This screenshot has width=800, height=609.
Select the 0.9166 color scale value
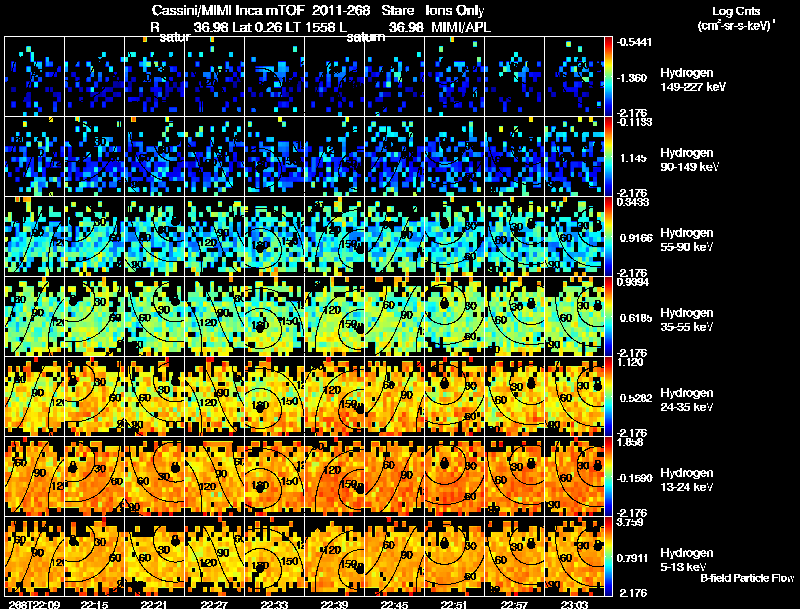636,238
